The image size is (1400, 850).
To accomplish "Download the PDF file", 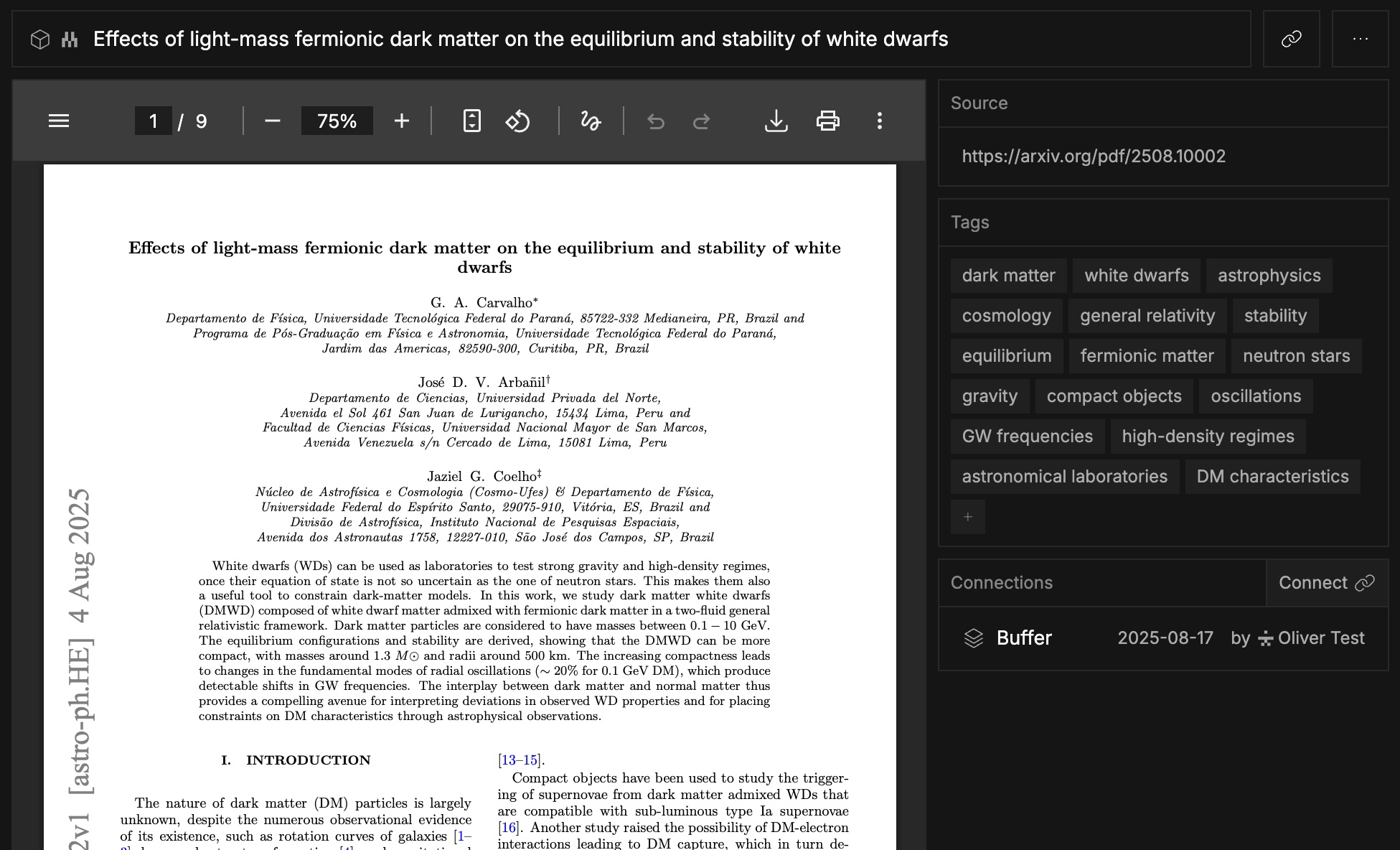I will (776, 121).
